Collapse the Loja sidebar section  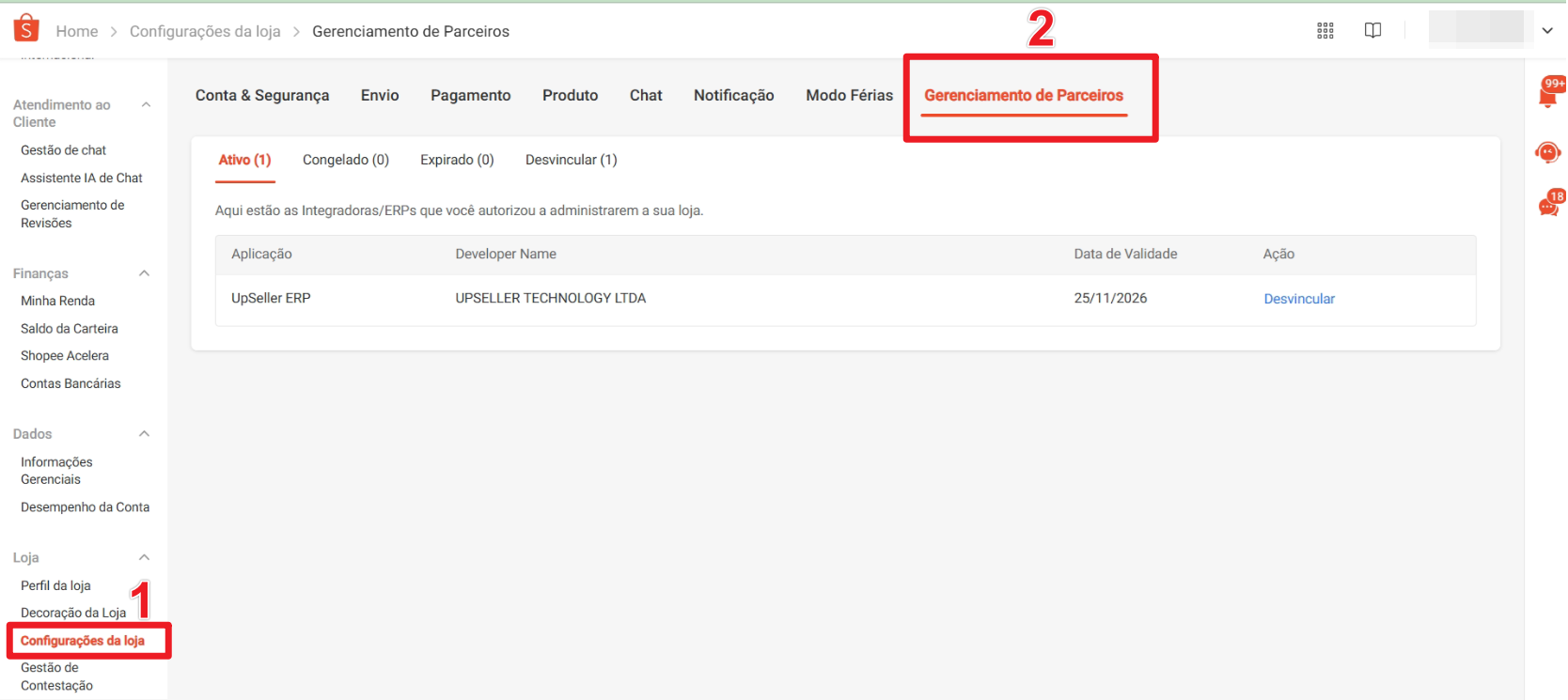145,557
